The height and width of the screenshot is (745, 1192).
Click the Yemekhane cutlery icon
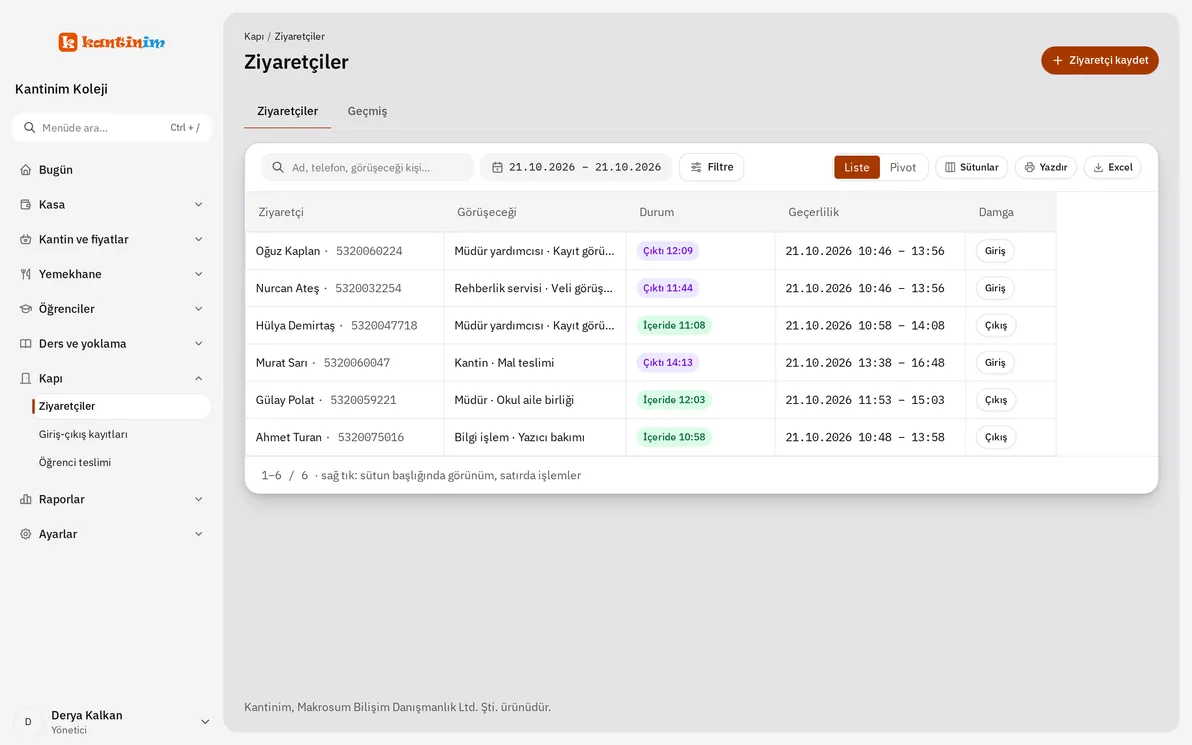click(x=26, y=274)
